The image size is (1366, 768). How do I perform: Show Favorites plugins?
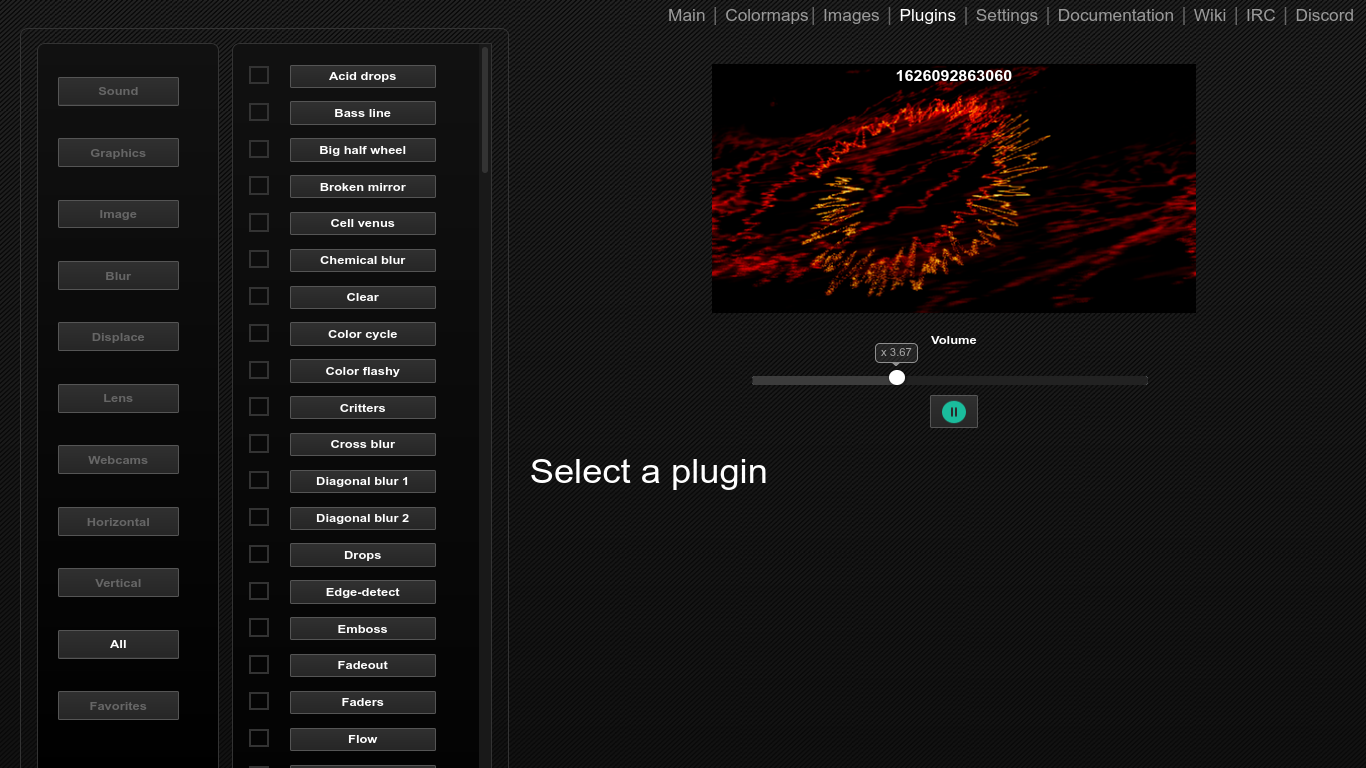click(118, 706)
